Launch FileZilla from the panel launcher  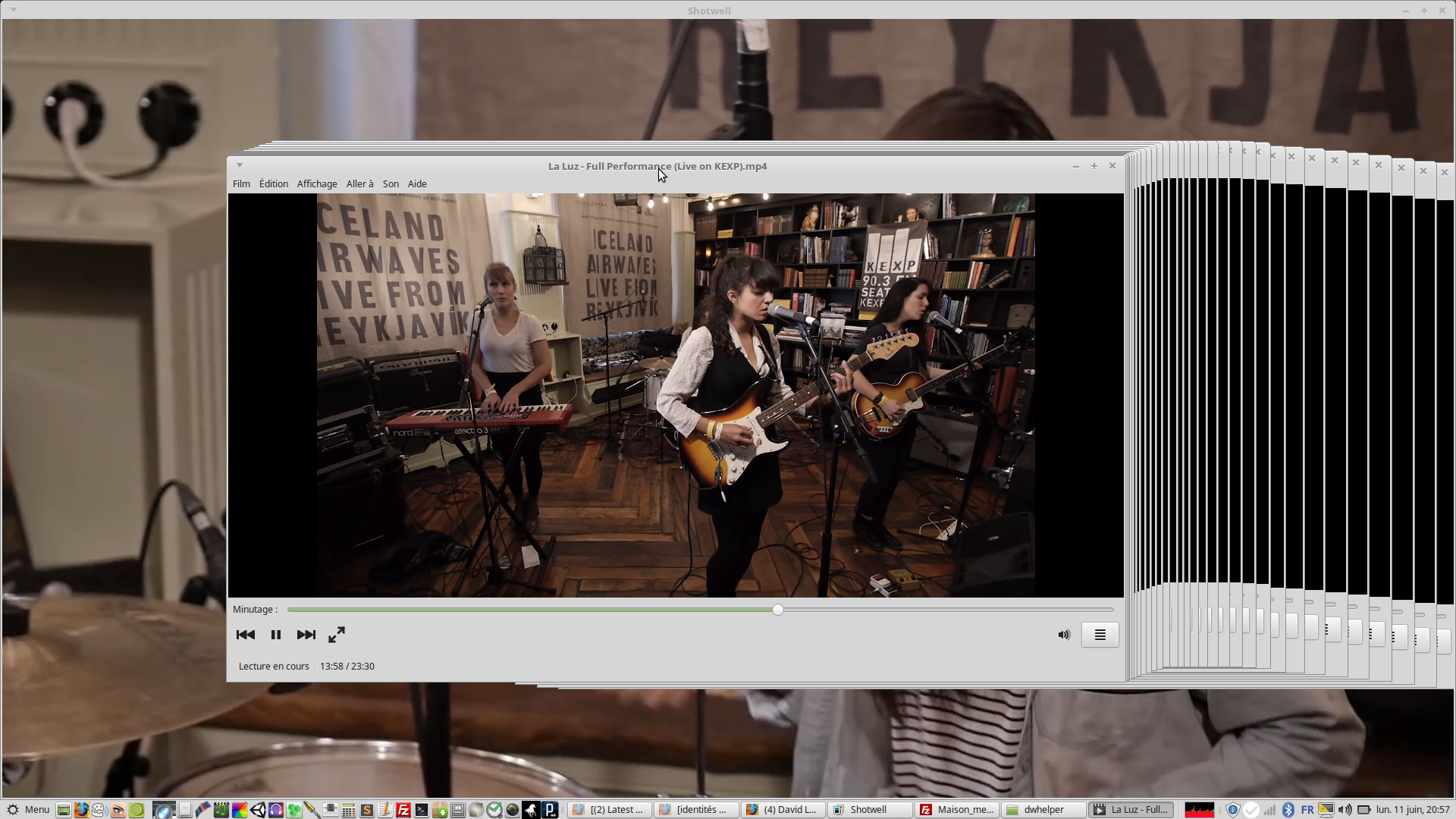(x=403, y=810)
